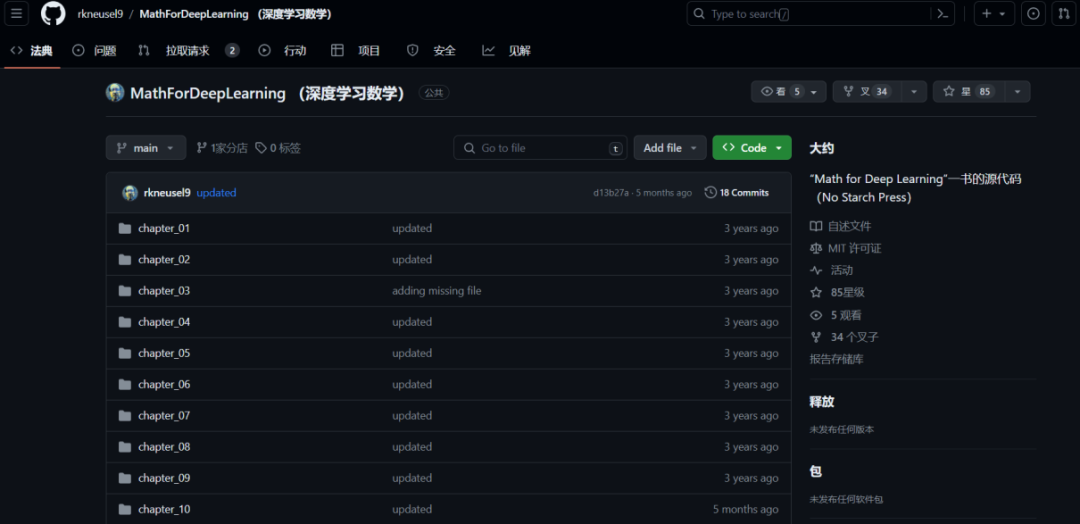The width and height of the screenshot is (1080, 524).
Task: Click the book icon for 自述文件
Action: (816, 227)
